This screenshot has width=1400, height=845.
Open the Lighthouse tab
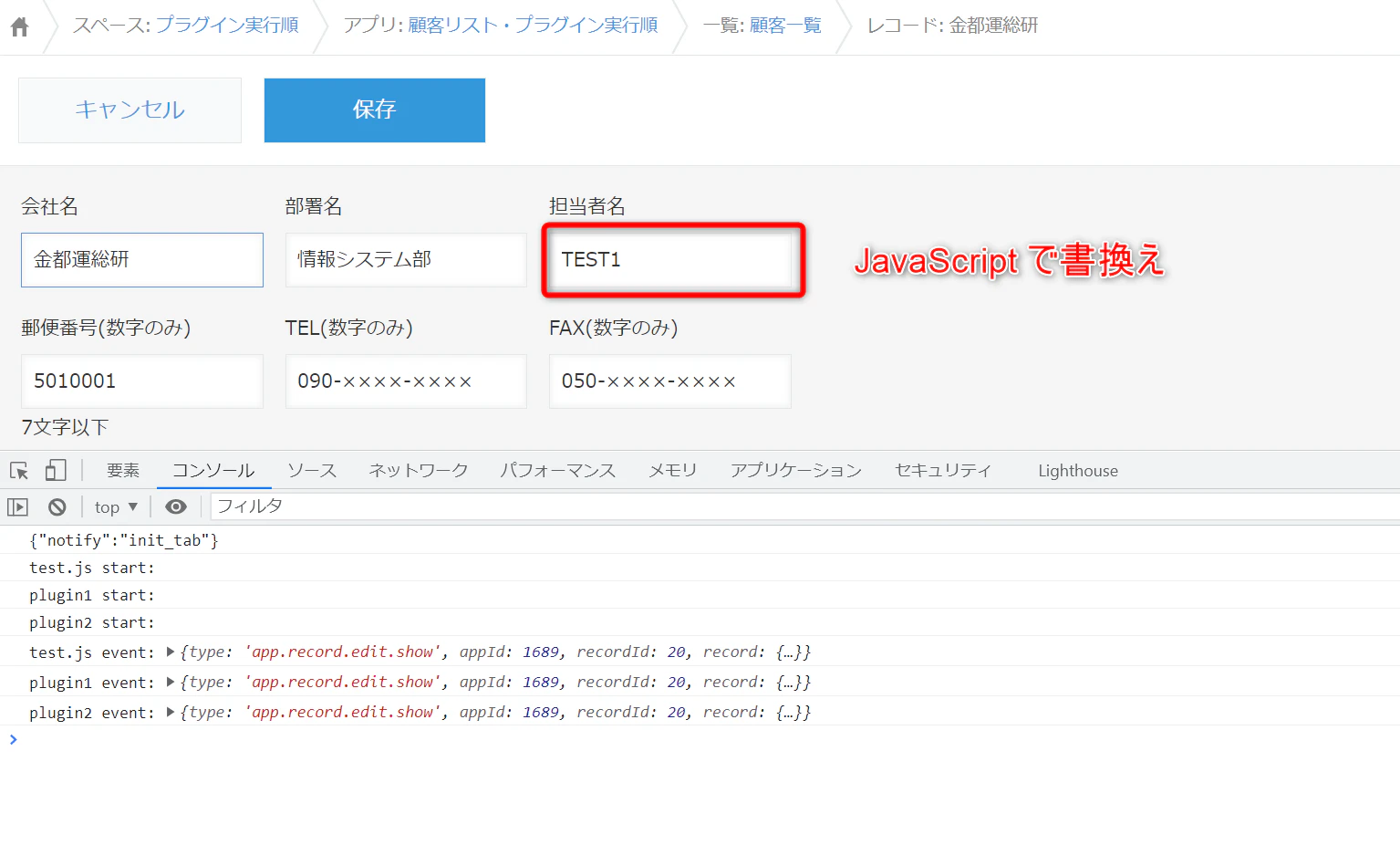pos(1078,470)
